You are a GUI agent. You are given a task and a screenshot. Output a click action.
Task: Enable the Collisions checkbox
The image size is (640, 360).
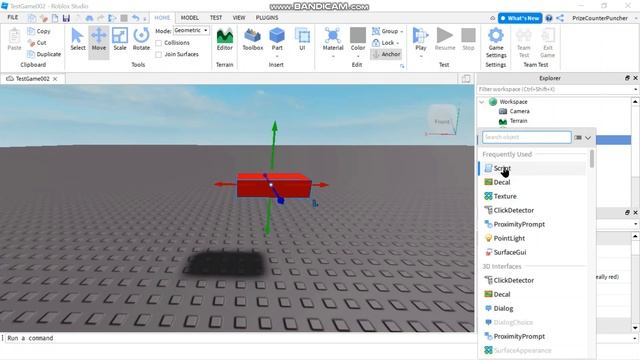159,43
